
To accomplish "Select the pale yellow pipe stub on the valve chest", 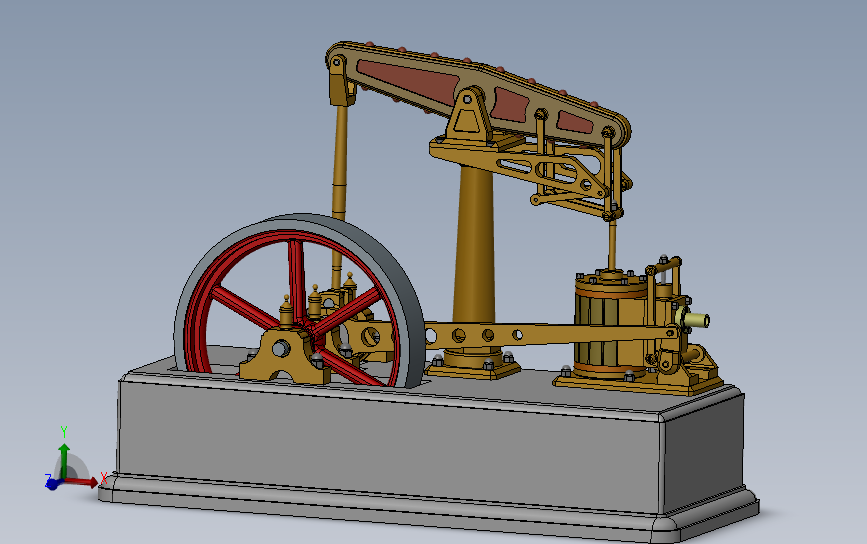I will tap(696, 320).
